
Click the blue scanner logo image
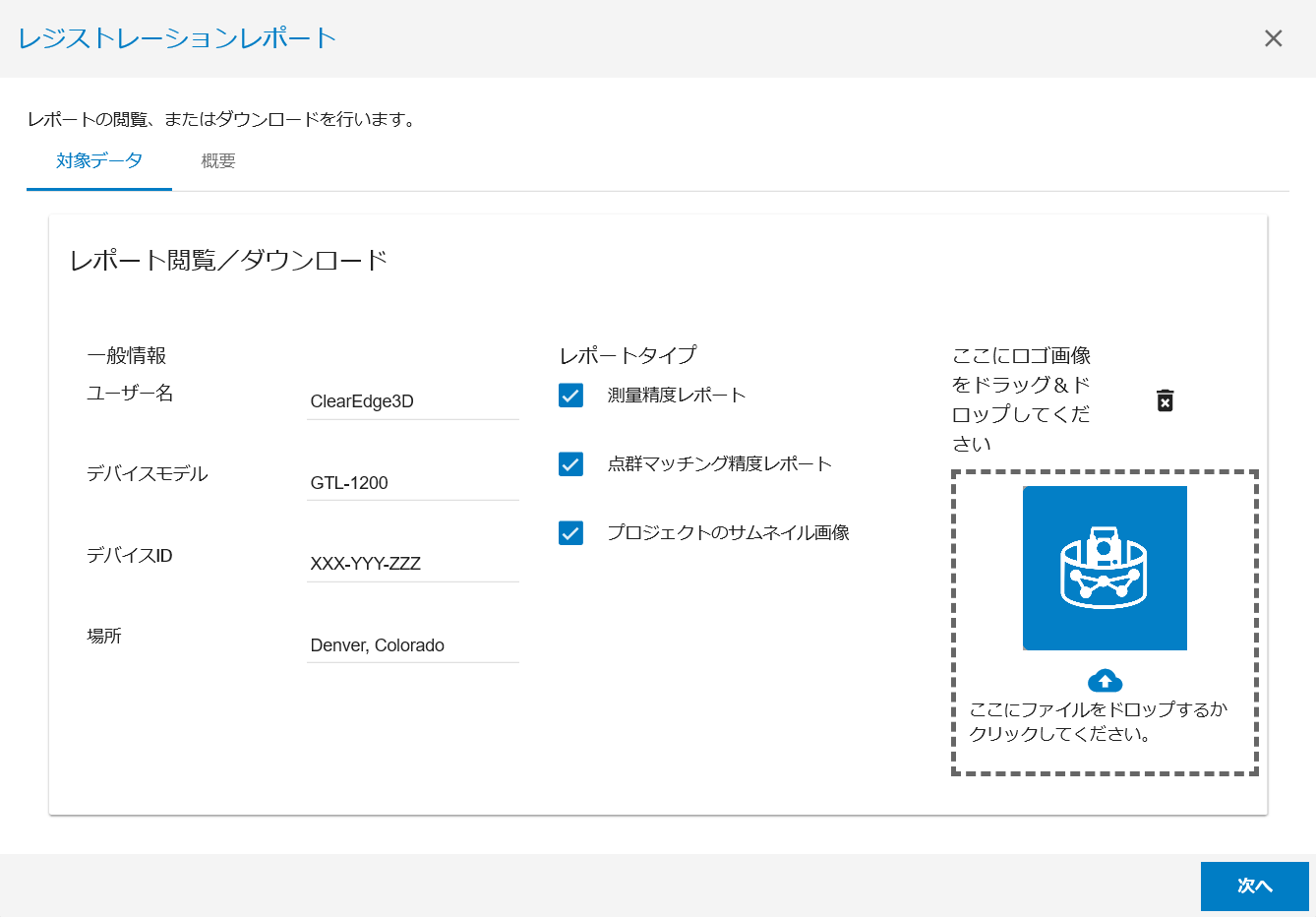1105,568
